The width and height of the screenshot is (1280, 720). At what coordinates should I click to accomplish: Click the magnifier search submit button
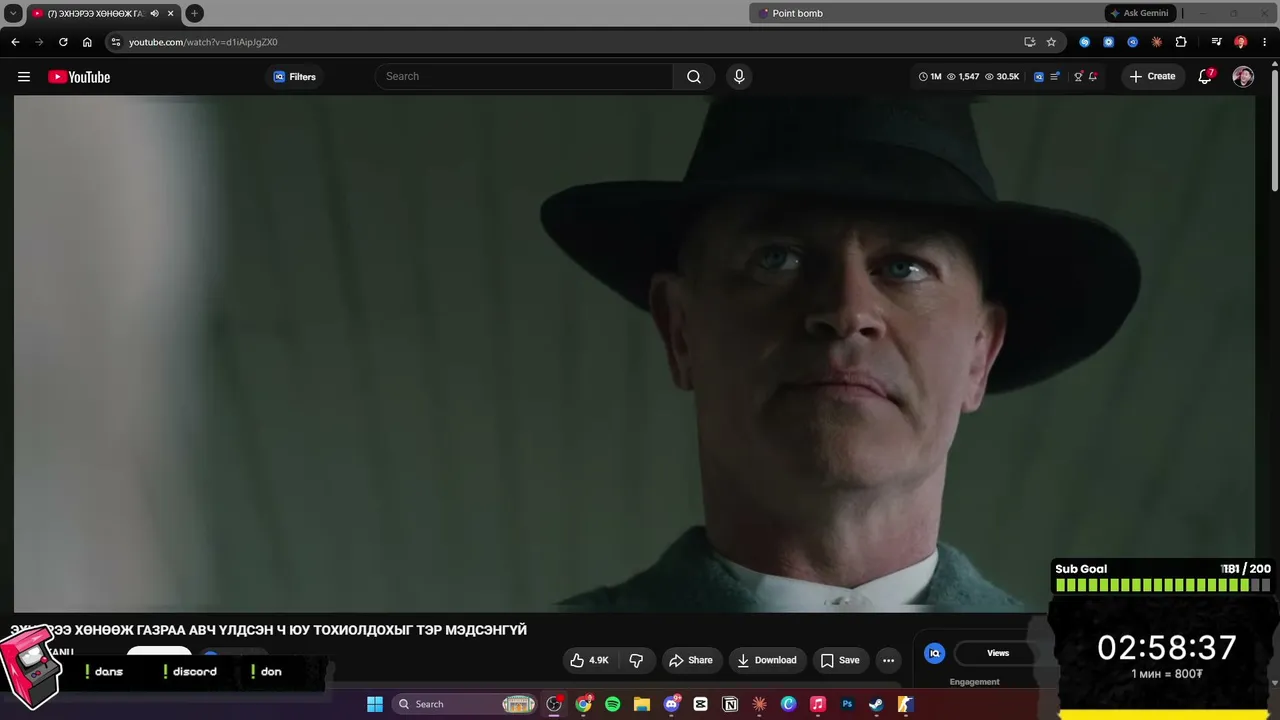(694, 77)
